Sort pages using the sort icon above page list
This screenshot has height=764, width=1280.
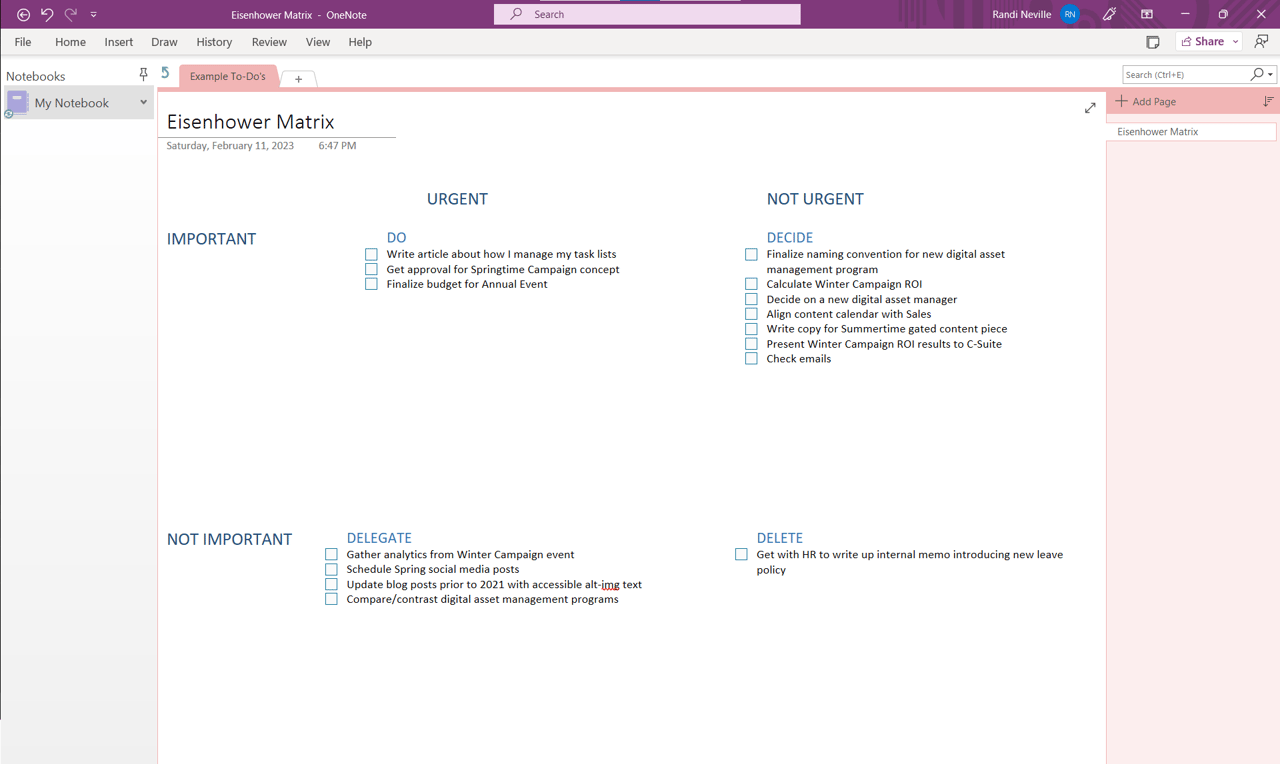(1268, 101)
